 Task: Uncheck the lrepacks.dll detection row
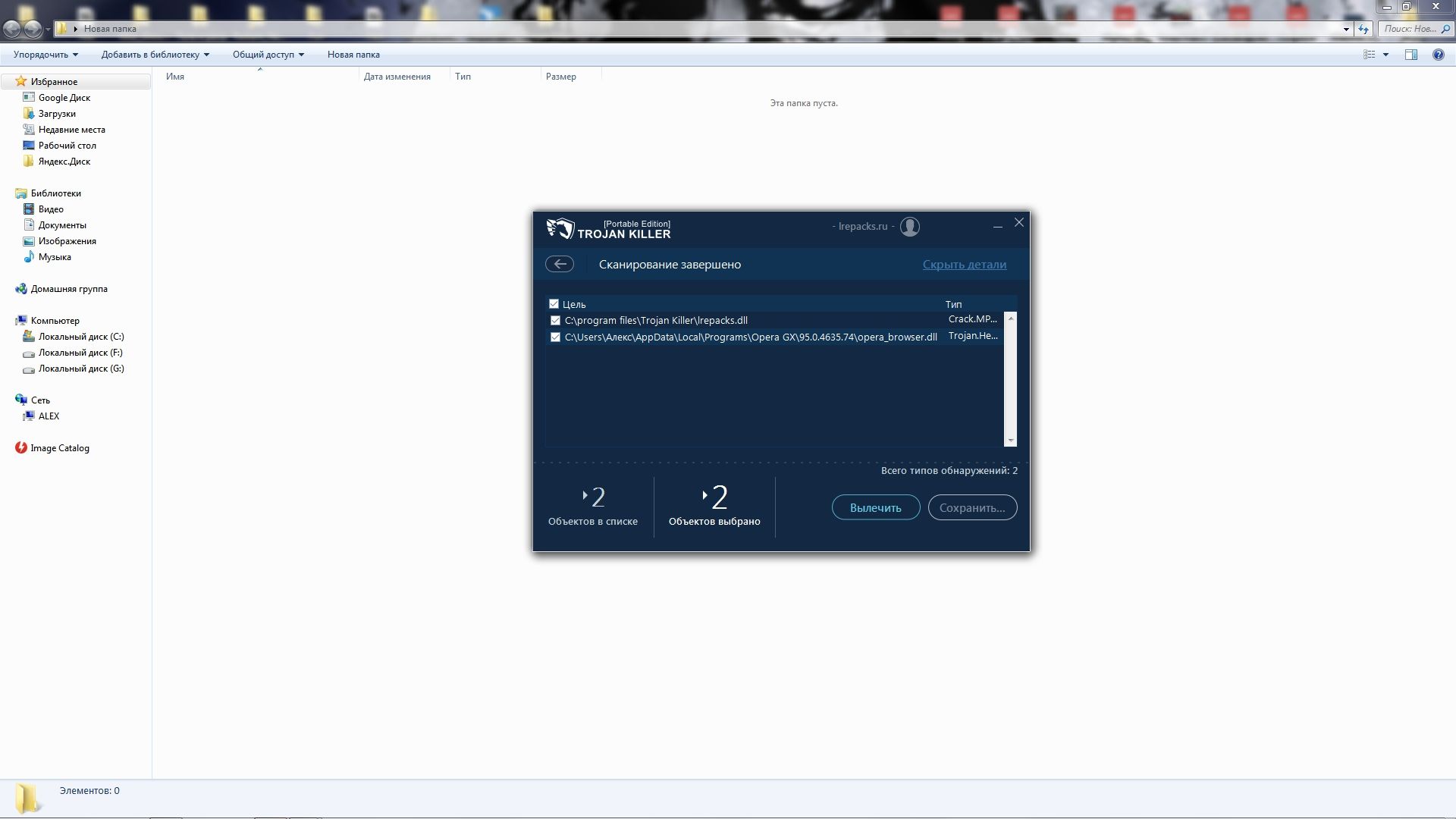pyautogui.click(x=555, y=321)
